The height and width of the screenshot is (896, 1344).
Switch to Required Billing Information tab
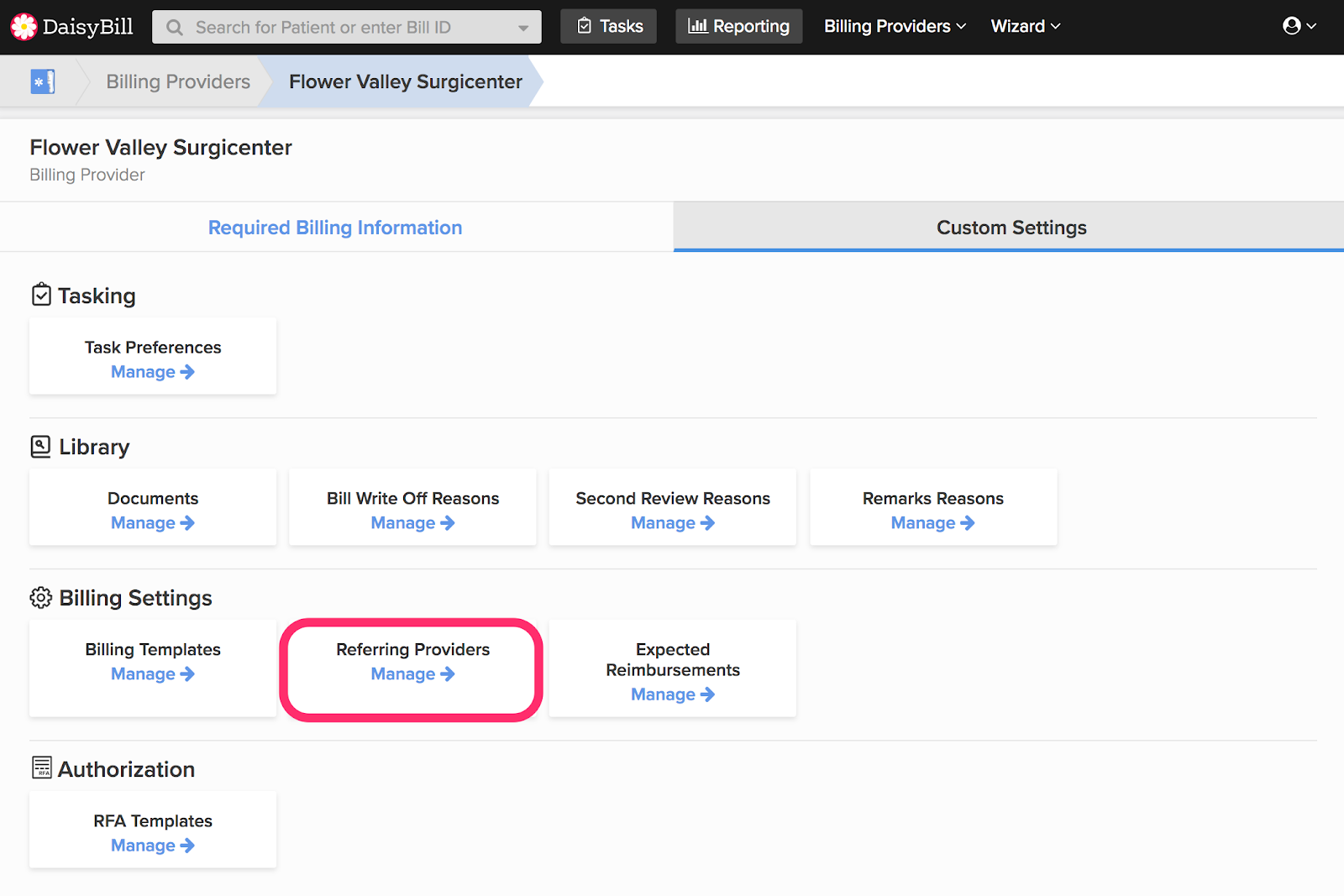335,228
